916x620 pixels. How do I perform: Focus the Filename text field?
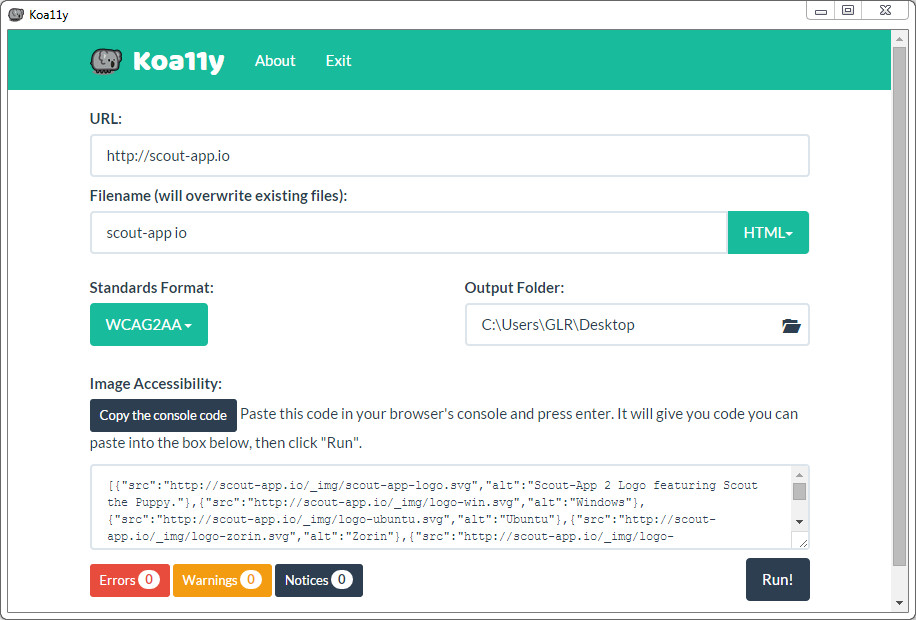(x=409, y=233)
